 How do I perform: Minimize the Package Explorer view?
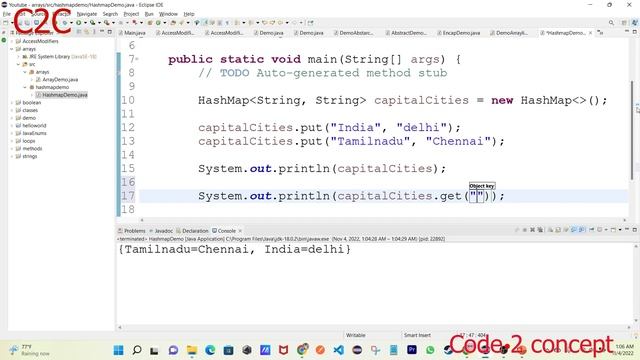coord(102,32)
